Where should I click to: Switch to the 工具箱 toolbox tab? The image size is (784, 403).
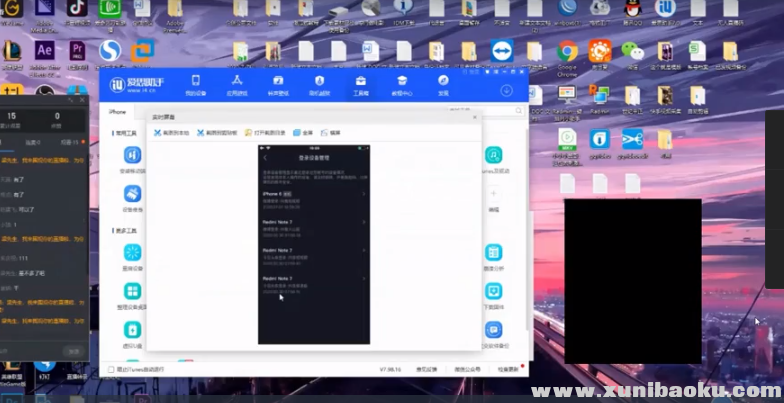coord(360,84)
